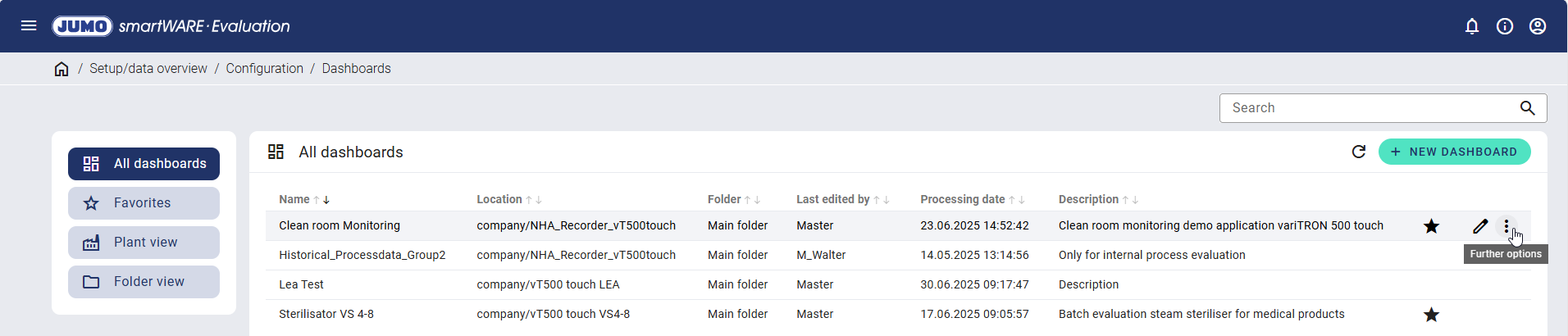Unfavorite Clean room Monitoring via star
Image resolution: width=1568 pixels, height=336 pixels.
(x=1431, y=226)
